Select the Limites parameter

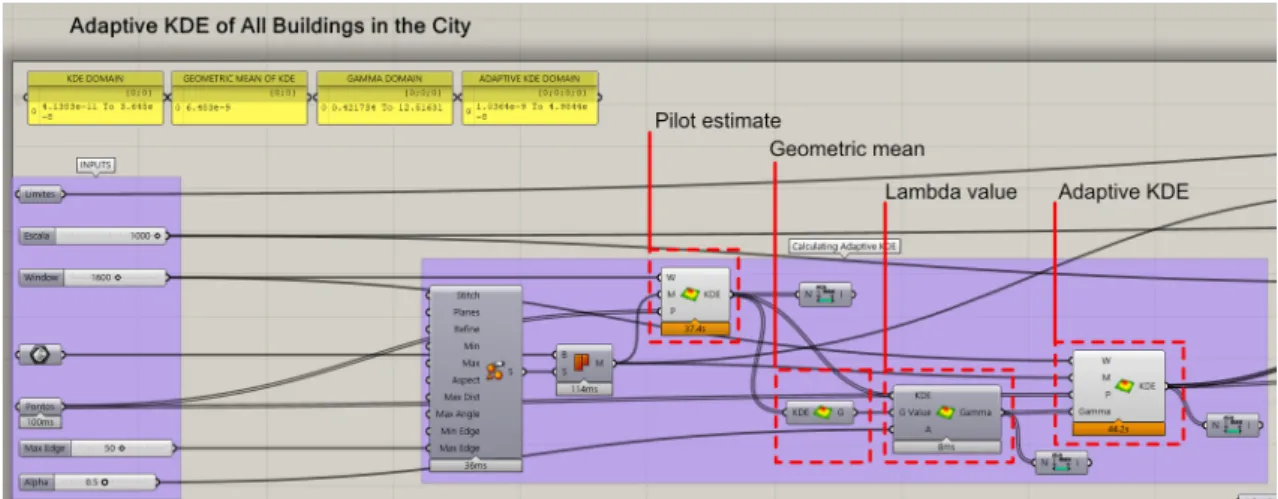point(41,195)
